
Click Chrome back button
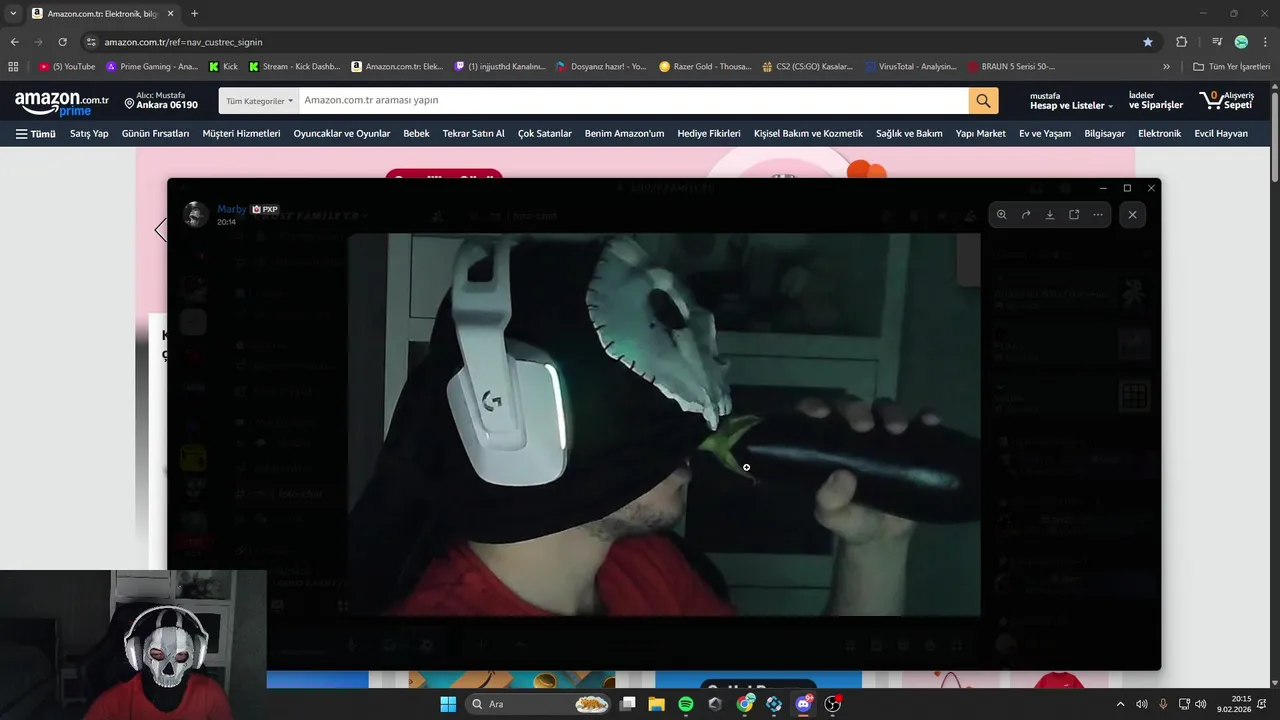pyautogui.click(x=14, y=42)
